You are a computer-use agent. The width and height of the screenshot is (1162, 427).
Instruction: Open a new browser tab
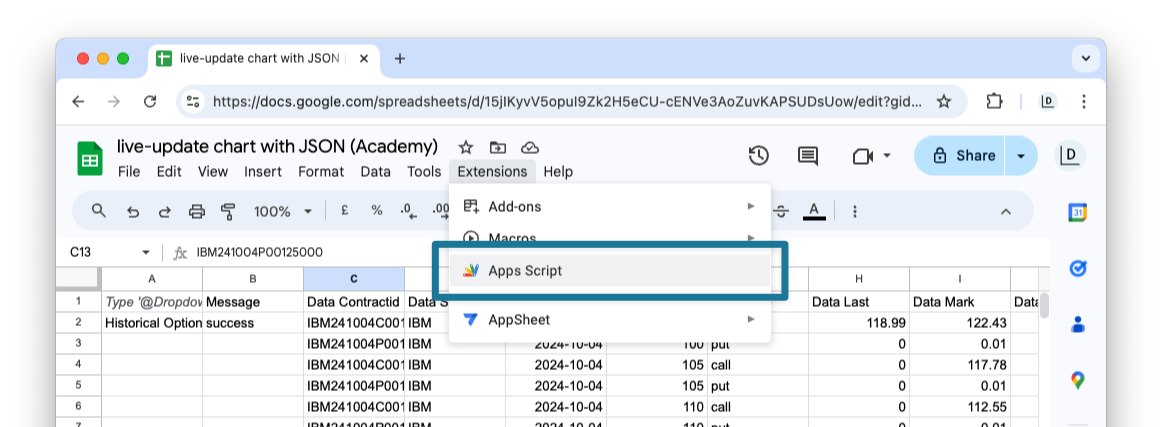tap(399, 59)
